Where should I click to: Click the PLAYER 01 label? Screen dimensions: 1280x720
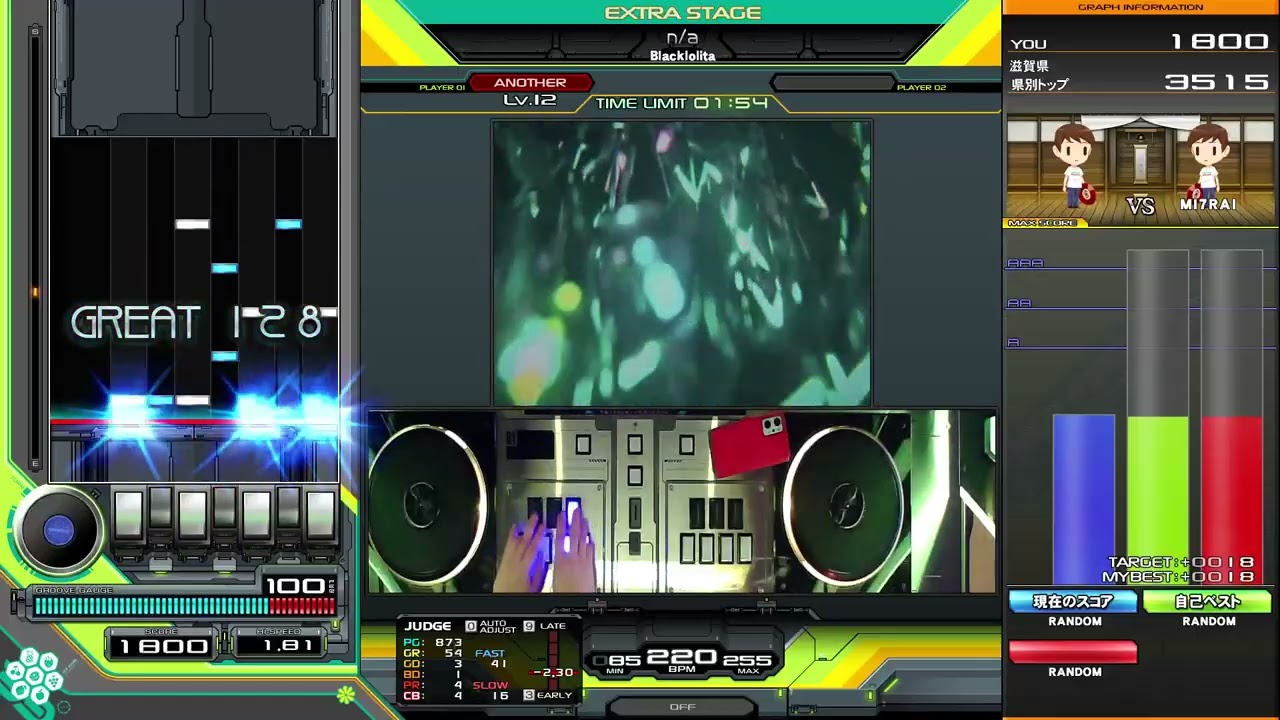tap(442, 87)
